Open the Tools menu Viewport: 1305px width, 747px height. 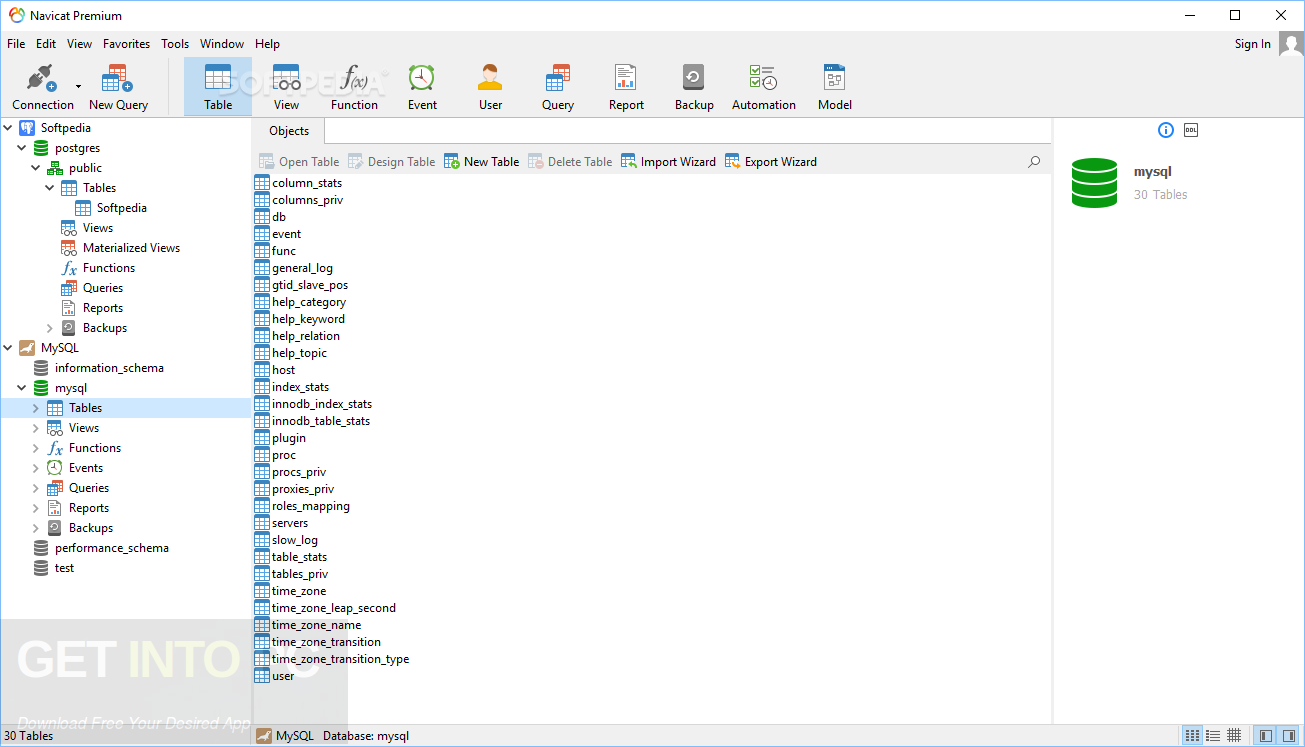coord(175,44)
